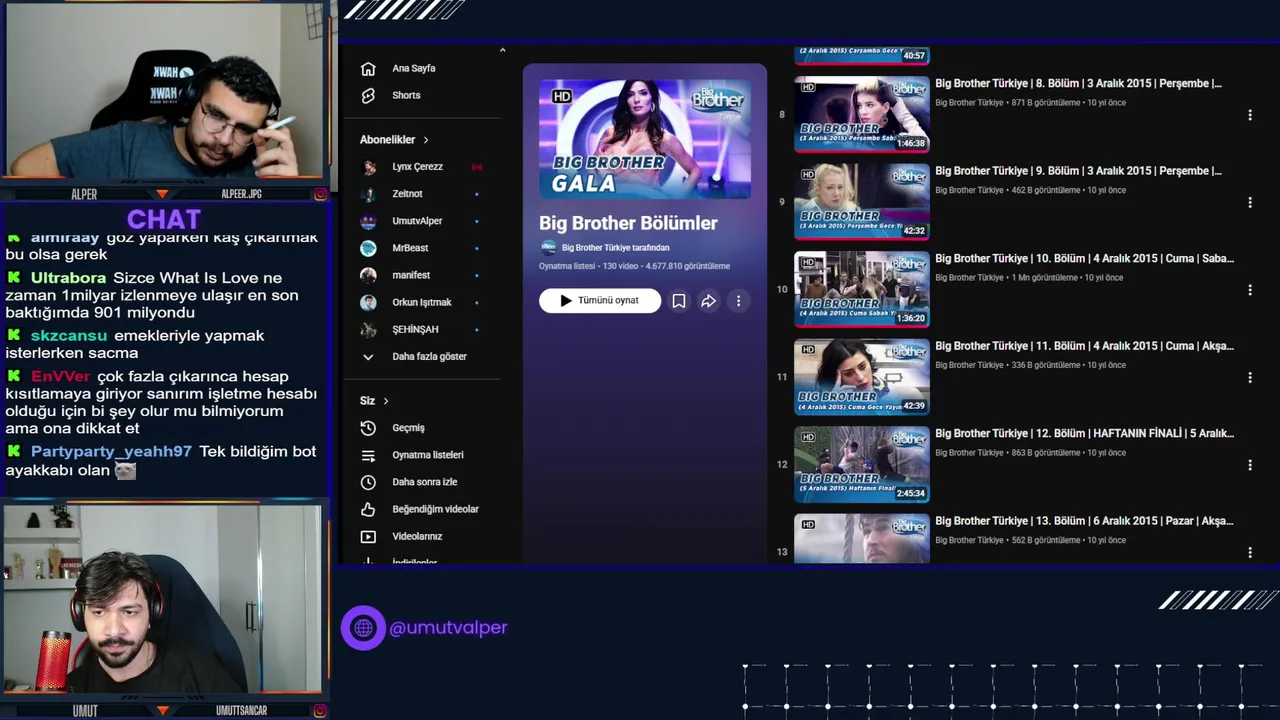The height and width of the screenshot is (720, 1280).
Task: Collapse sidebar using the small up arrow
Action: coord(502,51)
